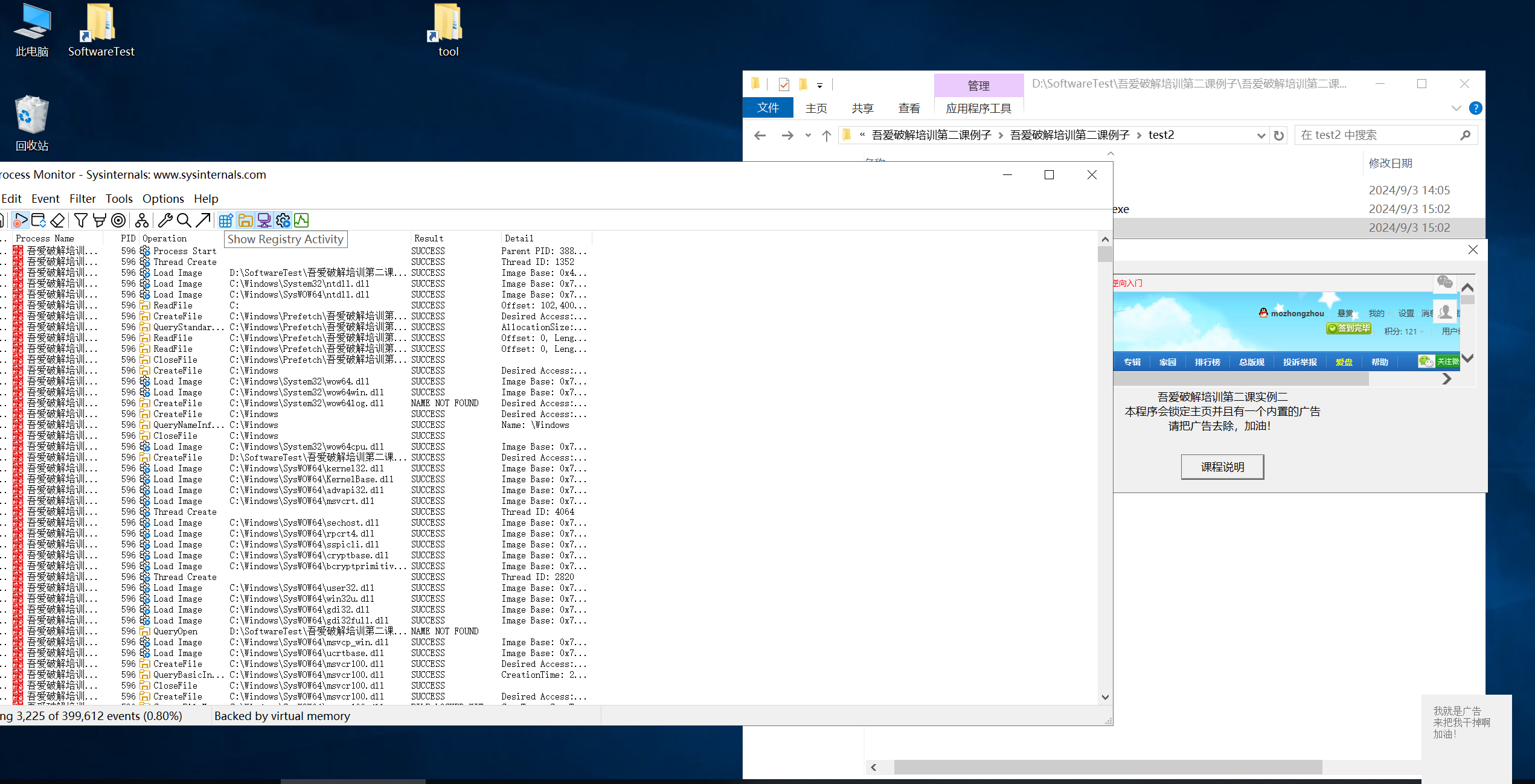The image size is (1535, 784).
Task: Open the Filter funnel icon
Action: click(x=80, y=220)
